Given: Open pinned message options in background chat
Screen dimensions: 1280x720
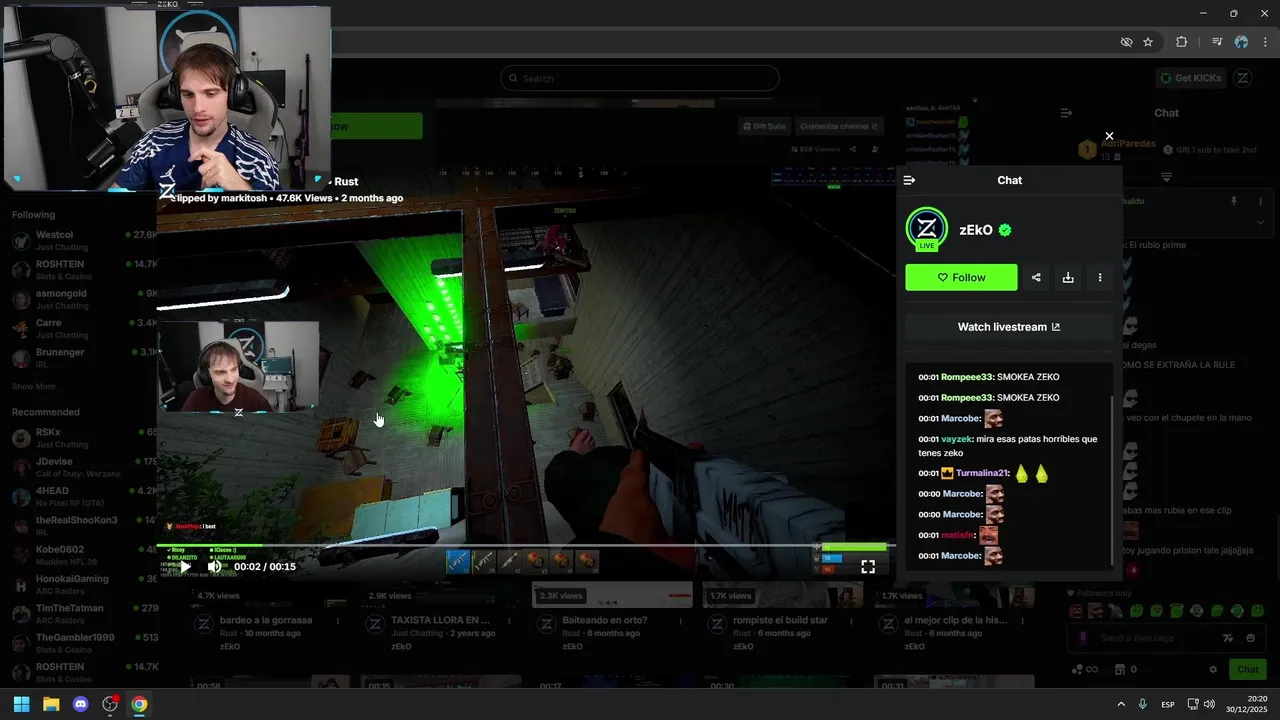Looking at the screenshot, I should [1262, 201].
